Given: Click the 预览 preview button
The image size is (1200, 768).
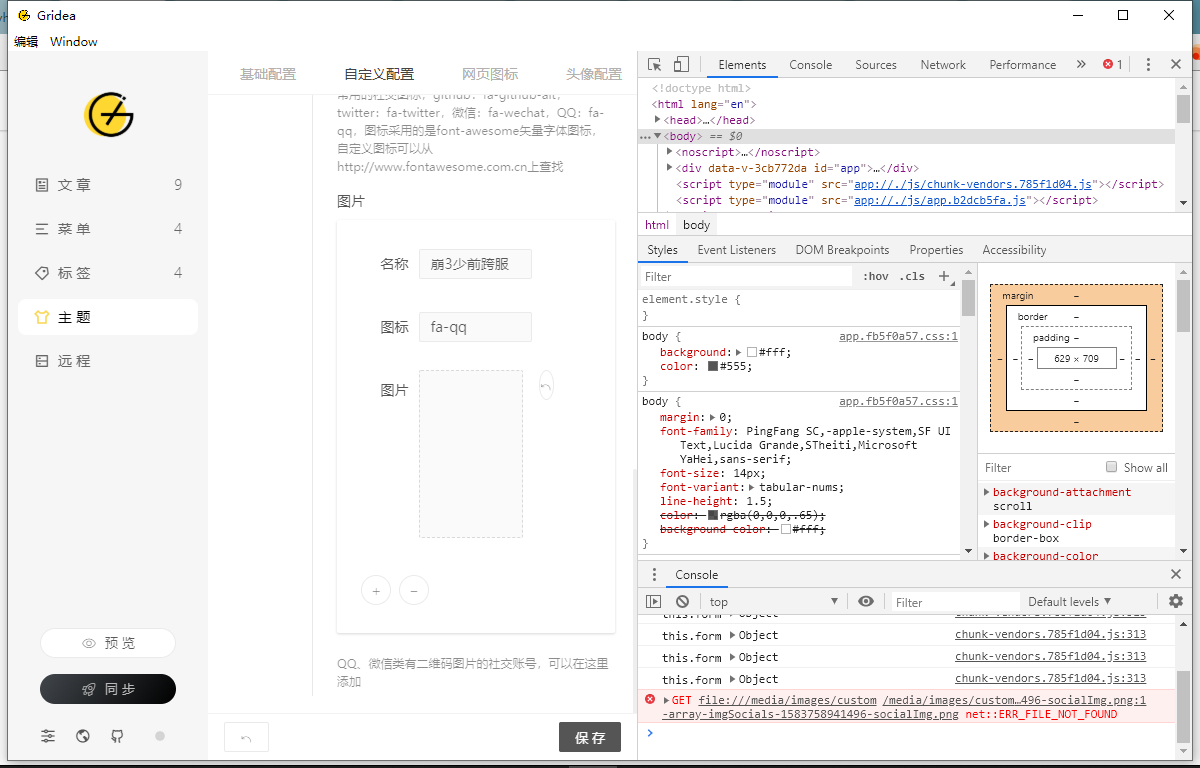Looking at the screenshot, I should point(108,643).
